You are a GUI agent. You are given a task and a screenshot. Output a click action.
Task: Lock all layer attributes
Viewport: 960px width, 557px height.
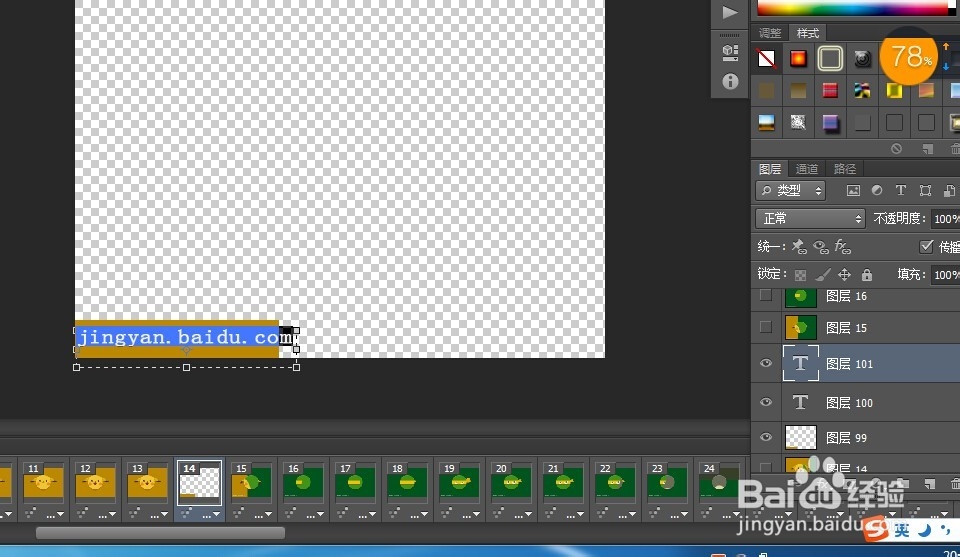click(x=867, y=274)
